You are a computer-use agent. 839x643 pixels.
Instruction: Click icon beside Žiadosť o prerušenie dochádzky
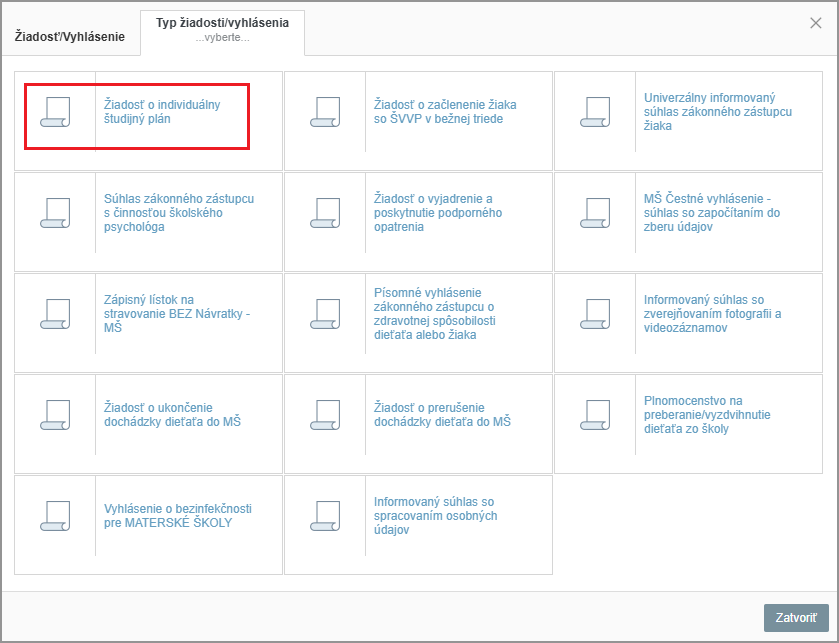(x=325, y=415)
